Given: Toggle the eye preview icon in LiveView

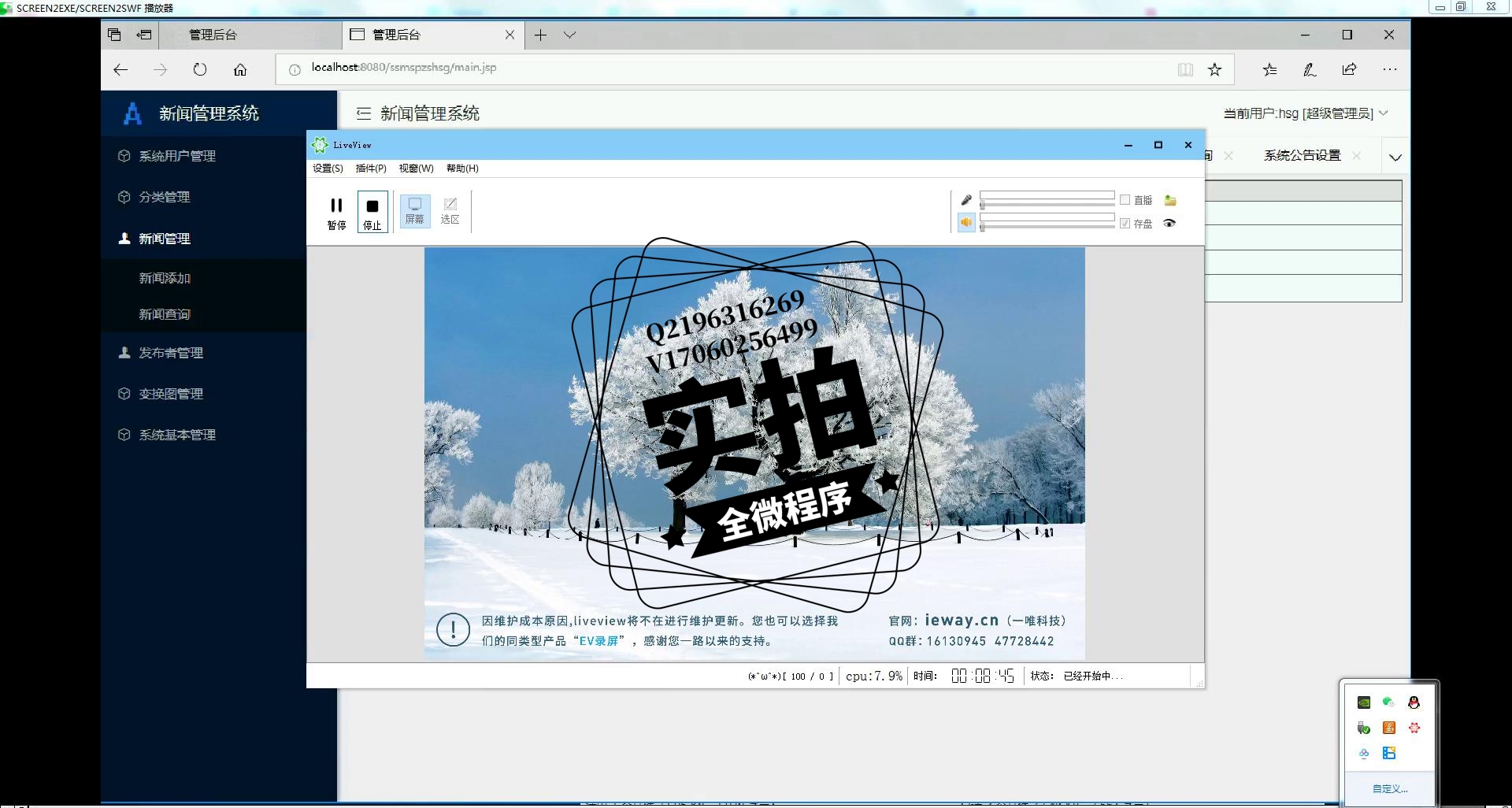Looking at the screenshot, I should coord(1169,223).
